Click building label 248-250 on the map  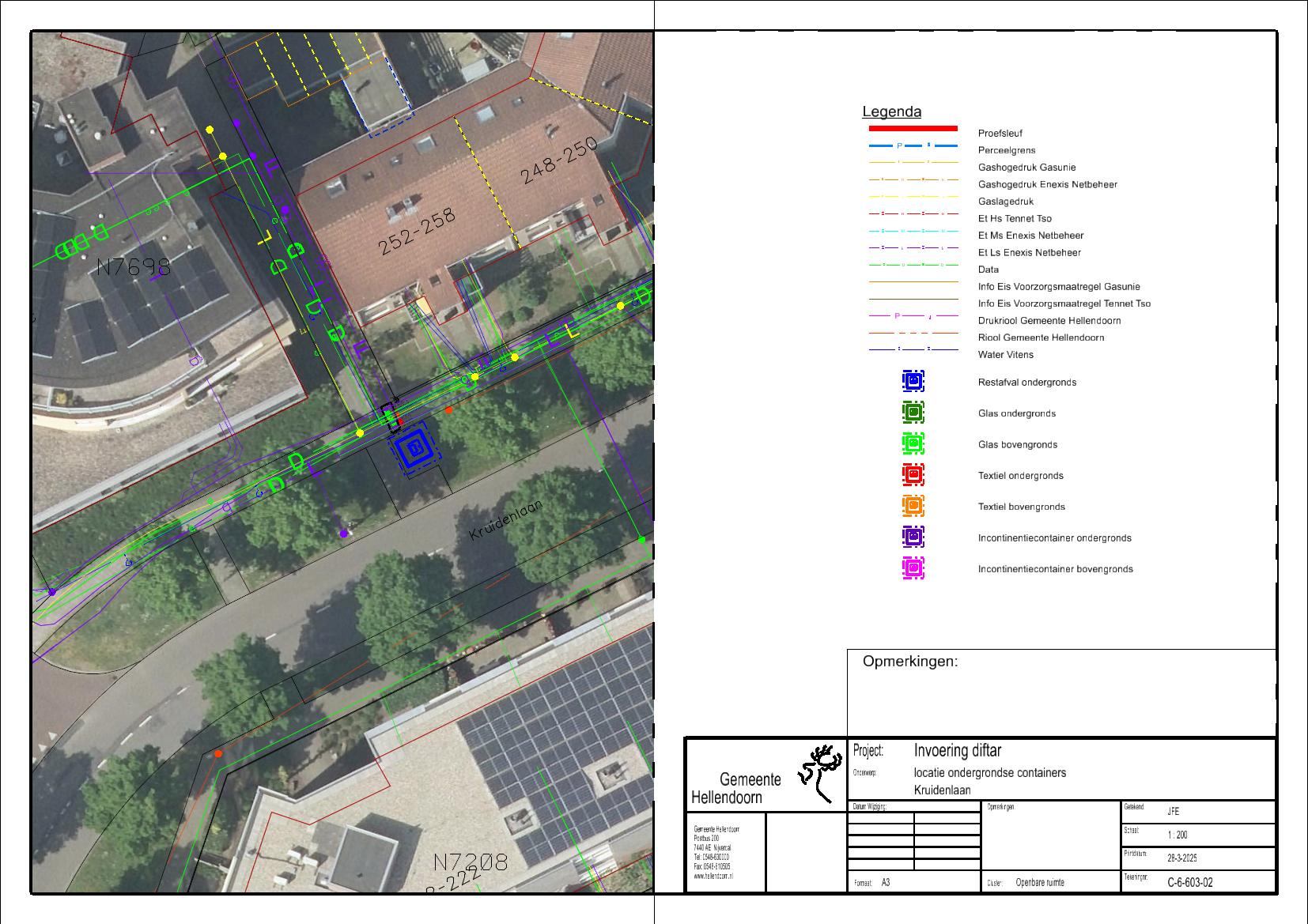558,162
